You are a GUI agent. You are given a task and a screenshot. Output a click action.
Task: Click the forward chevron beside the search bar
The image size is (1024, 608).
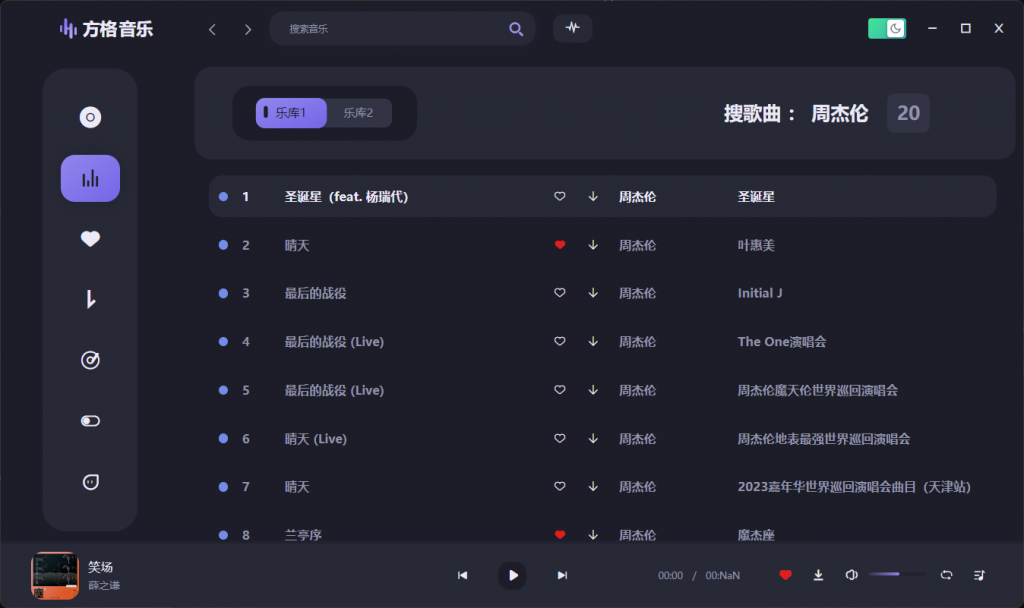tap(247, 29)
